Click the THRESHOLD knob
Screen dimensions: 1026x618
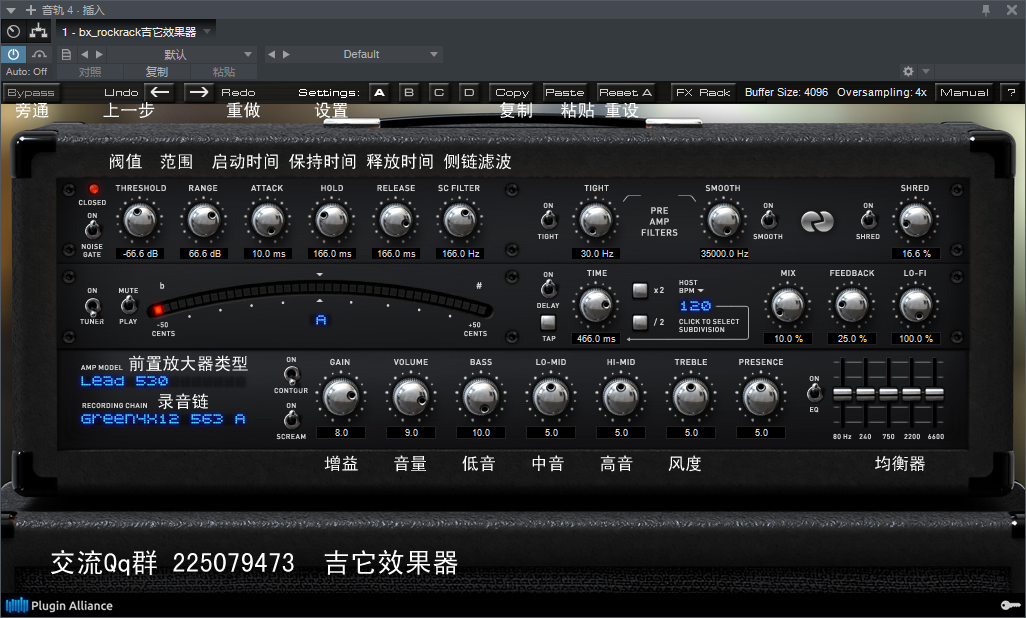[x=140, y=221]
